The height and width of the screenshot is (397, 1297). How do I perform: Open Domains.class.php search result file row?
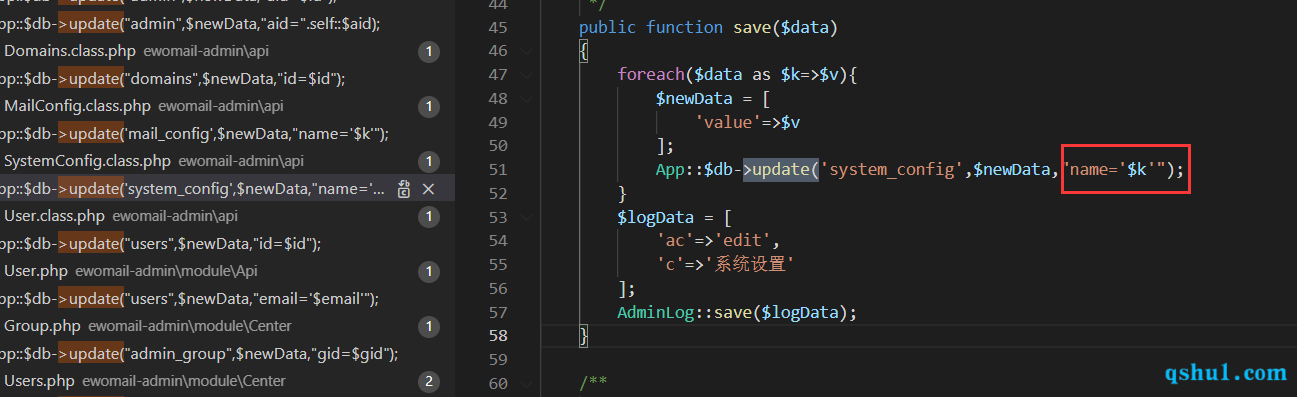pos(227,51)
